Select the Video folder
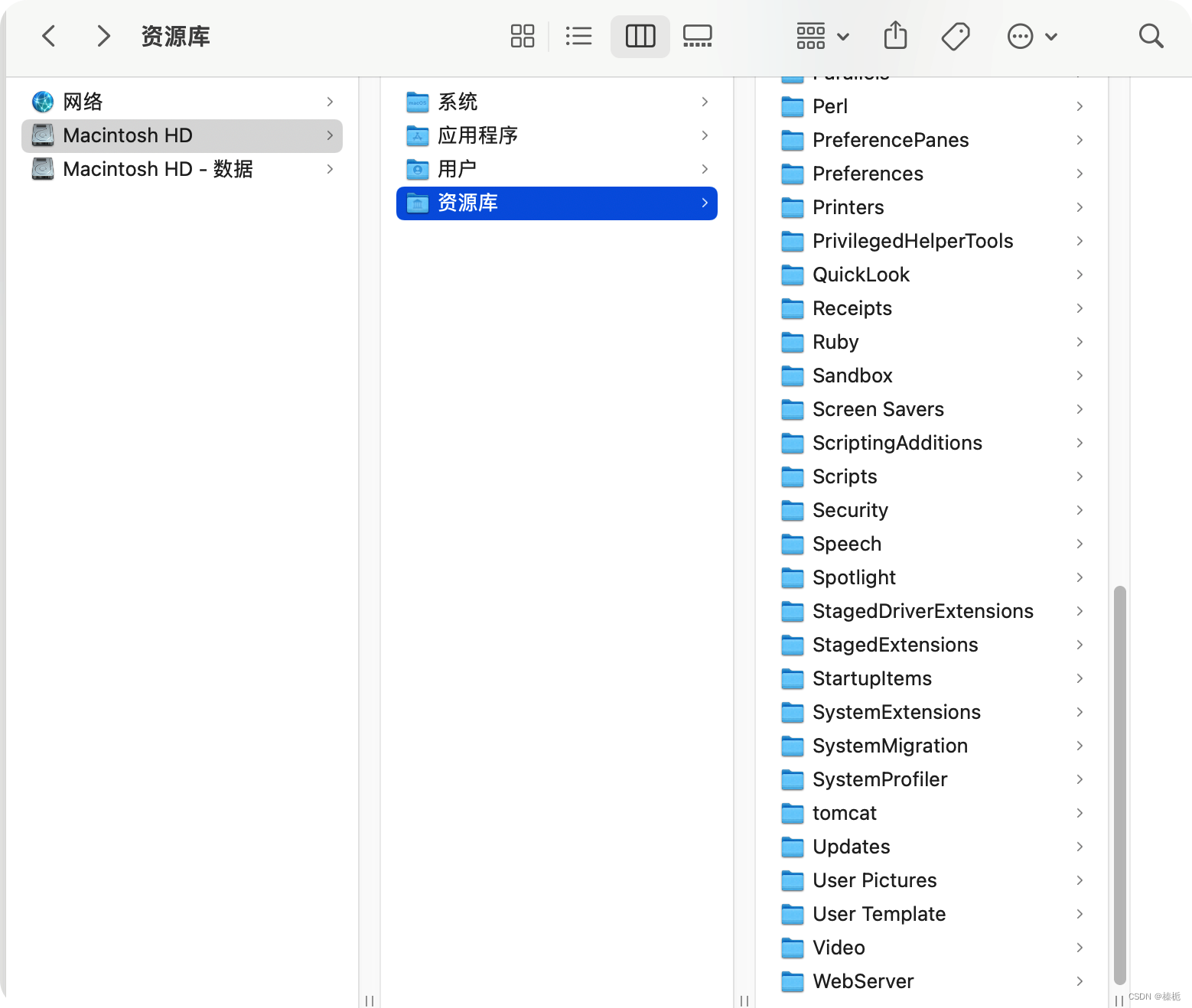Image resolution: width=1192 pixels, height=1008 pixels. tap(932, 948)
